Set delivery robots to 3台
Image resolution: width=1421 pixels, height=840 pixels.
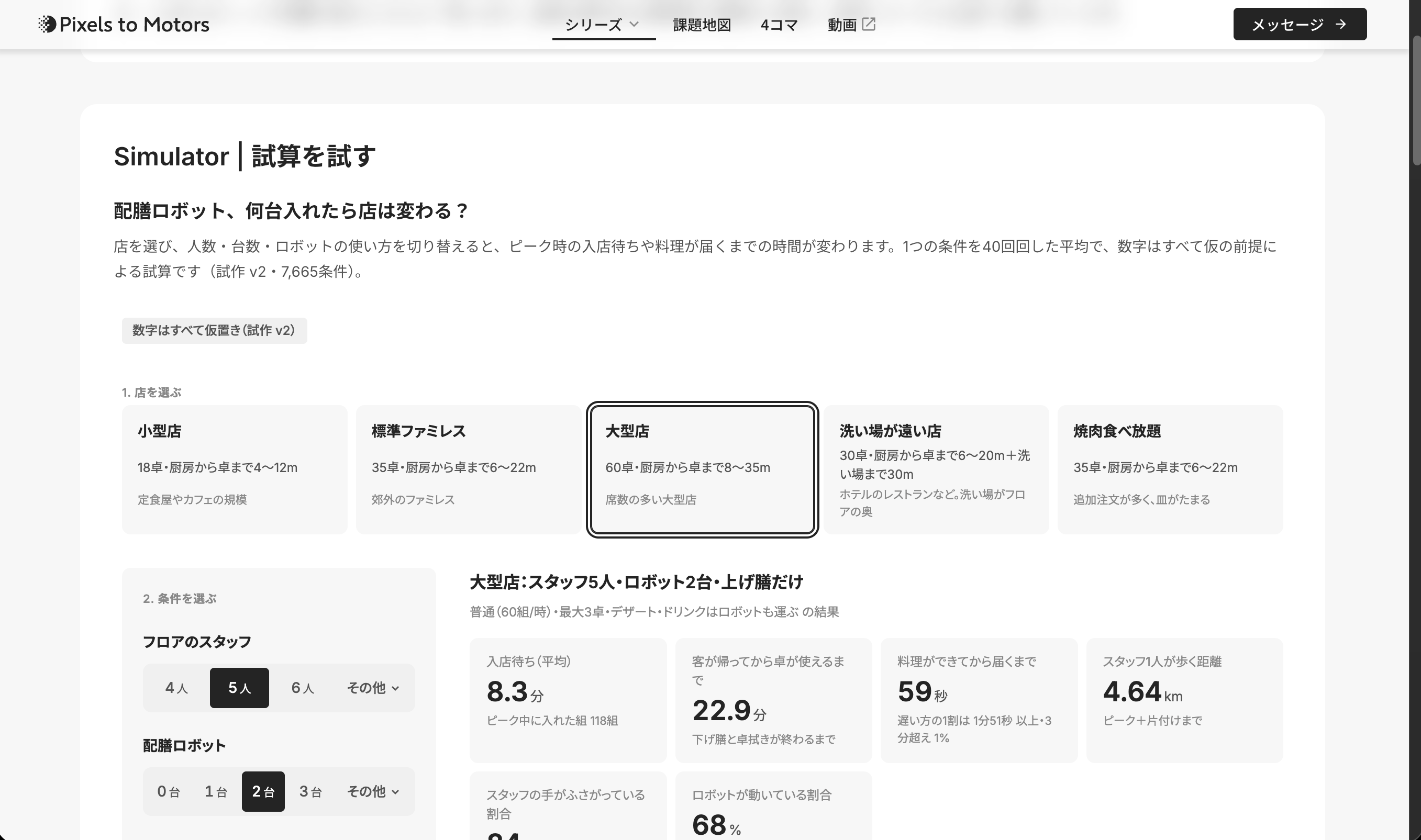coord(311,791)
